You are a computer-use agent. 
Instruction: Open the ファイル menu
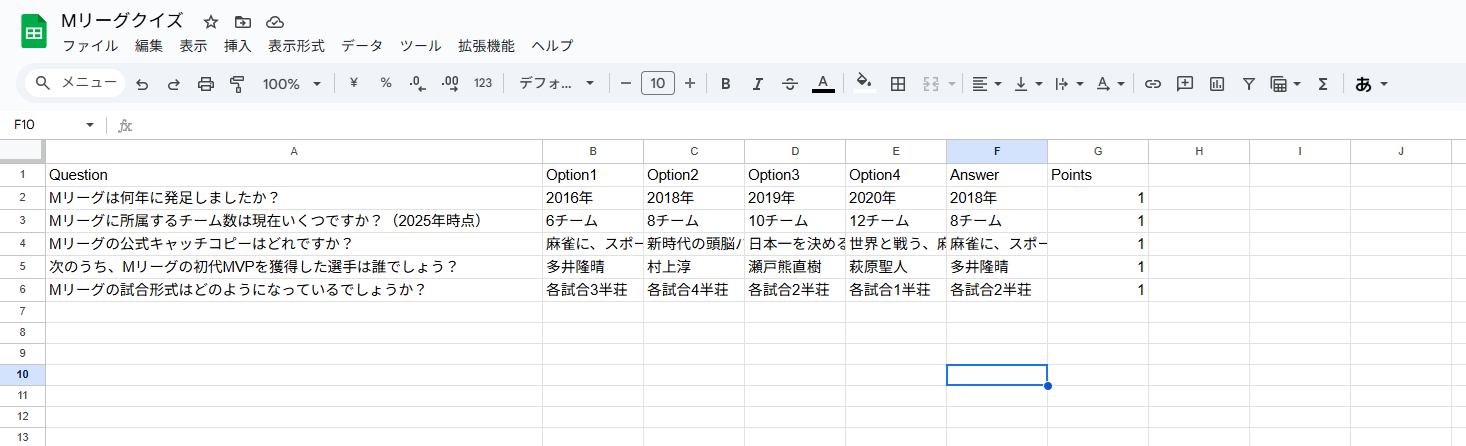[x=90, y=46]
